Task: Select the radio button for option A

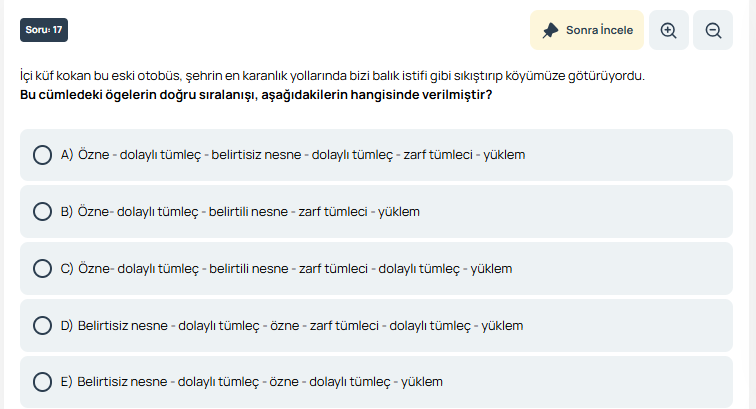Action: click(x=43, y=155)
